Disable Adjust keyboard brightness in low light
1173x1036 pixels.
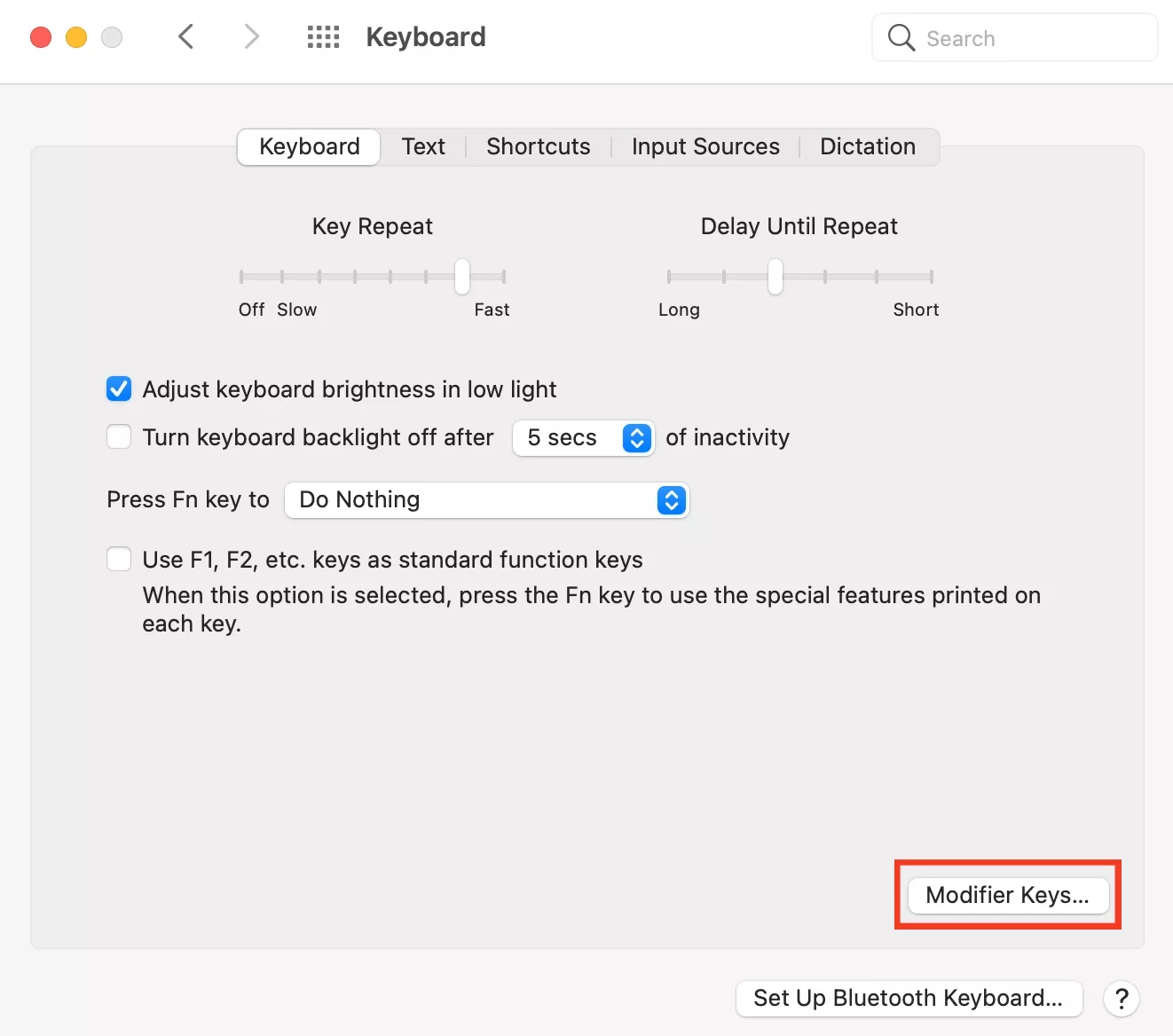119,389
